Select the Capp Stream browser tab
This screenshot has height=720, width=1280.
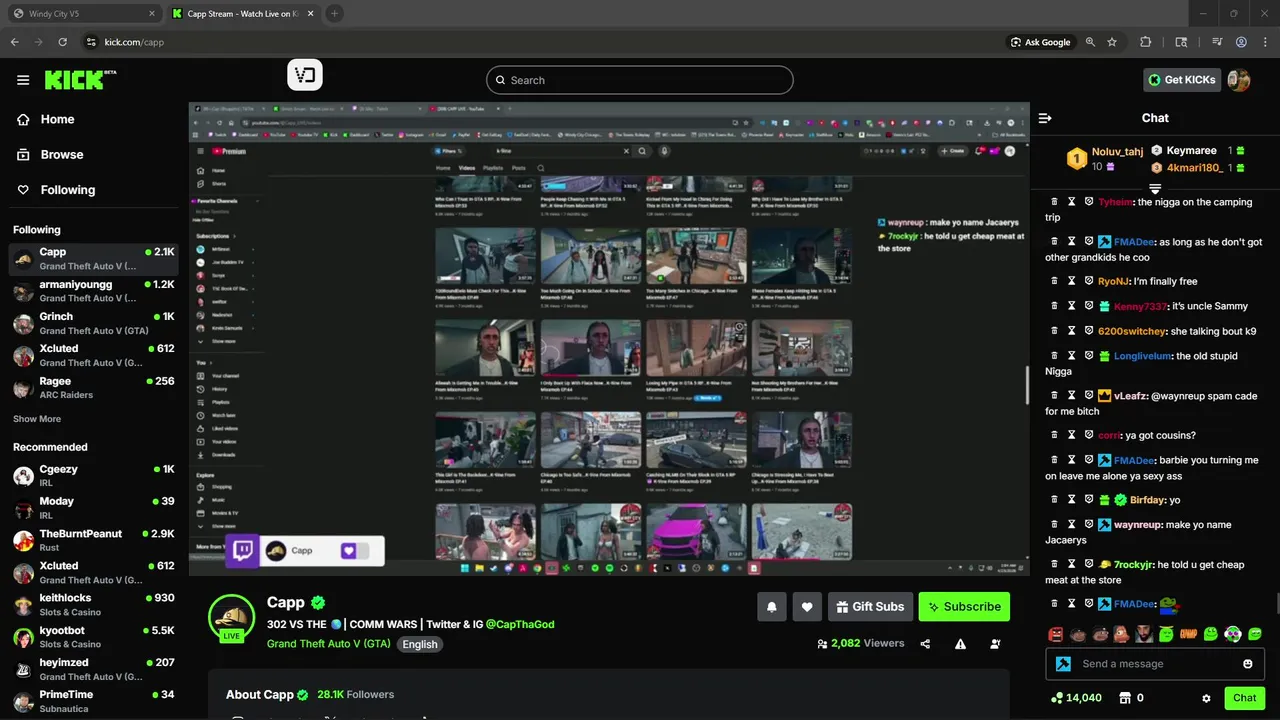tap(243, 14)
